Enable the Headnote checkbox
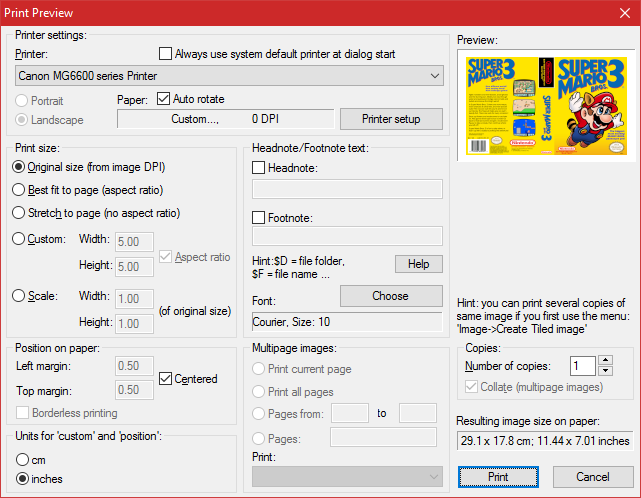This screenshot has height=498, width=641. click(x=259, y=168)
